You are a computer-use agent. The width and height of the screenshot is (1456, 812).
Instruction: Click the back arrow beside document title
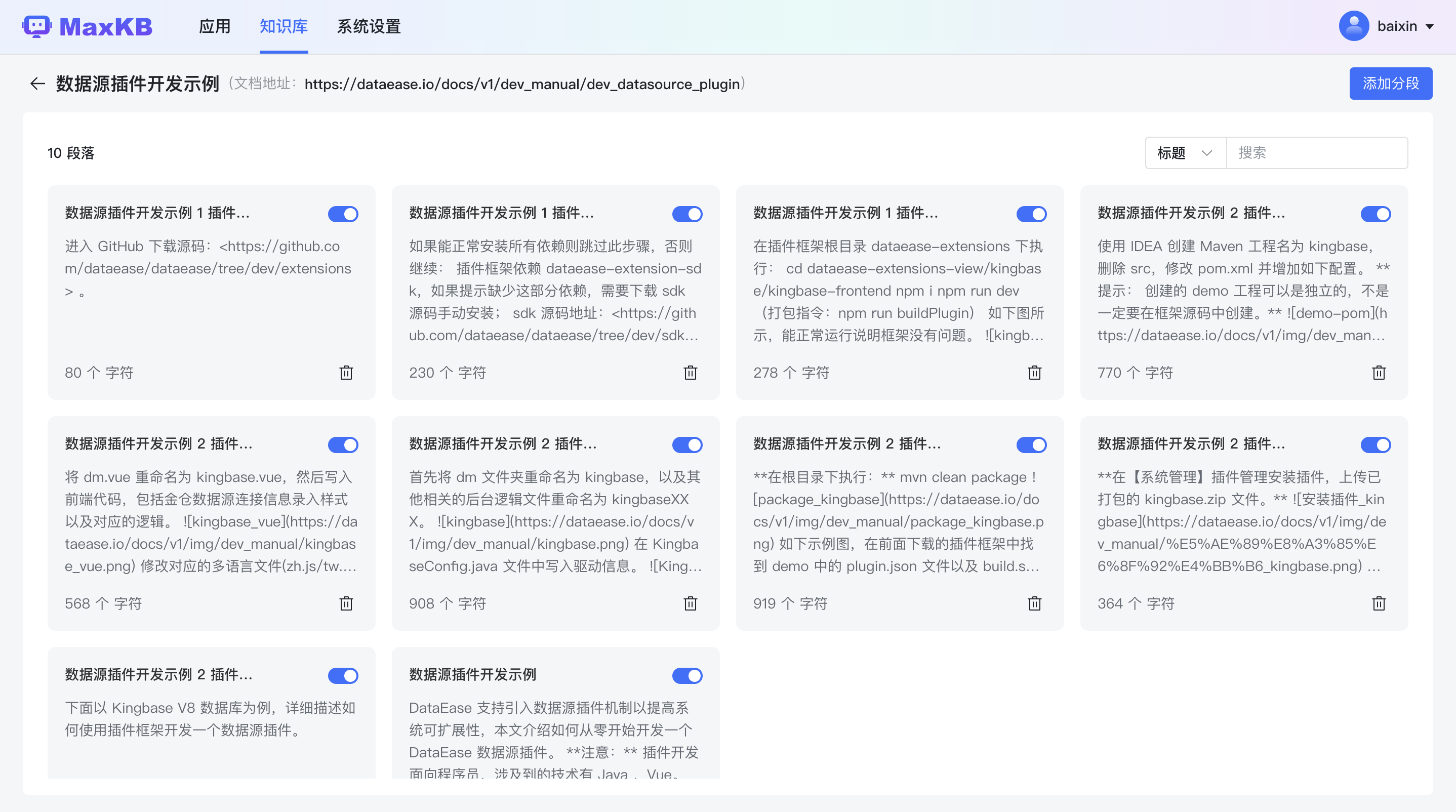click(37, 84)
